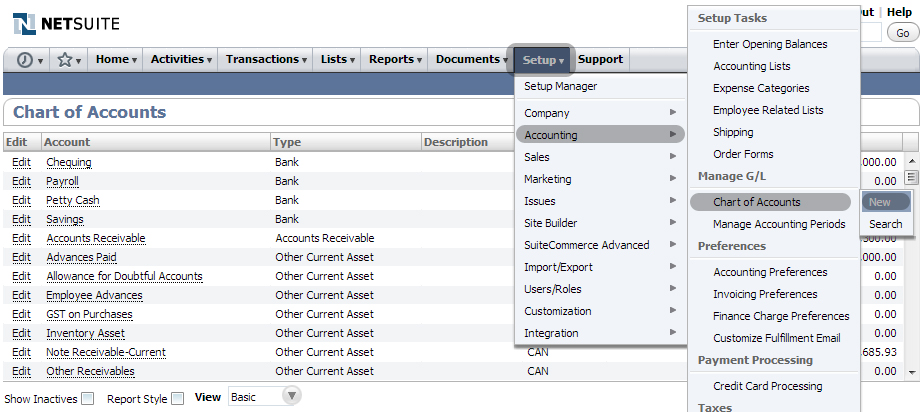
Task: Expand the Accounting submenu
Action: coord(600,135)
